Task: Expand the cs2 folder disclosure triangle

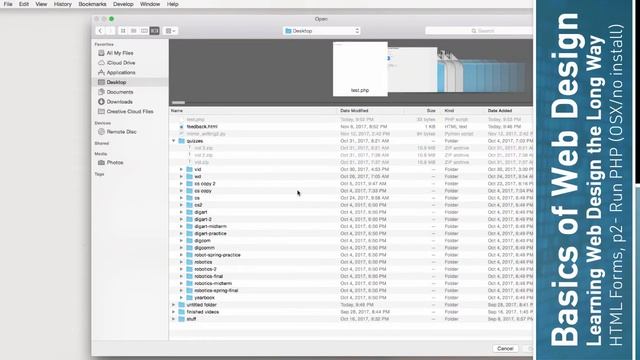Action: (x=181, y=205)
